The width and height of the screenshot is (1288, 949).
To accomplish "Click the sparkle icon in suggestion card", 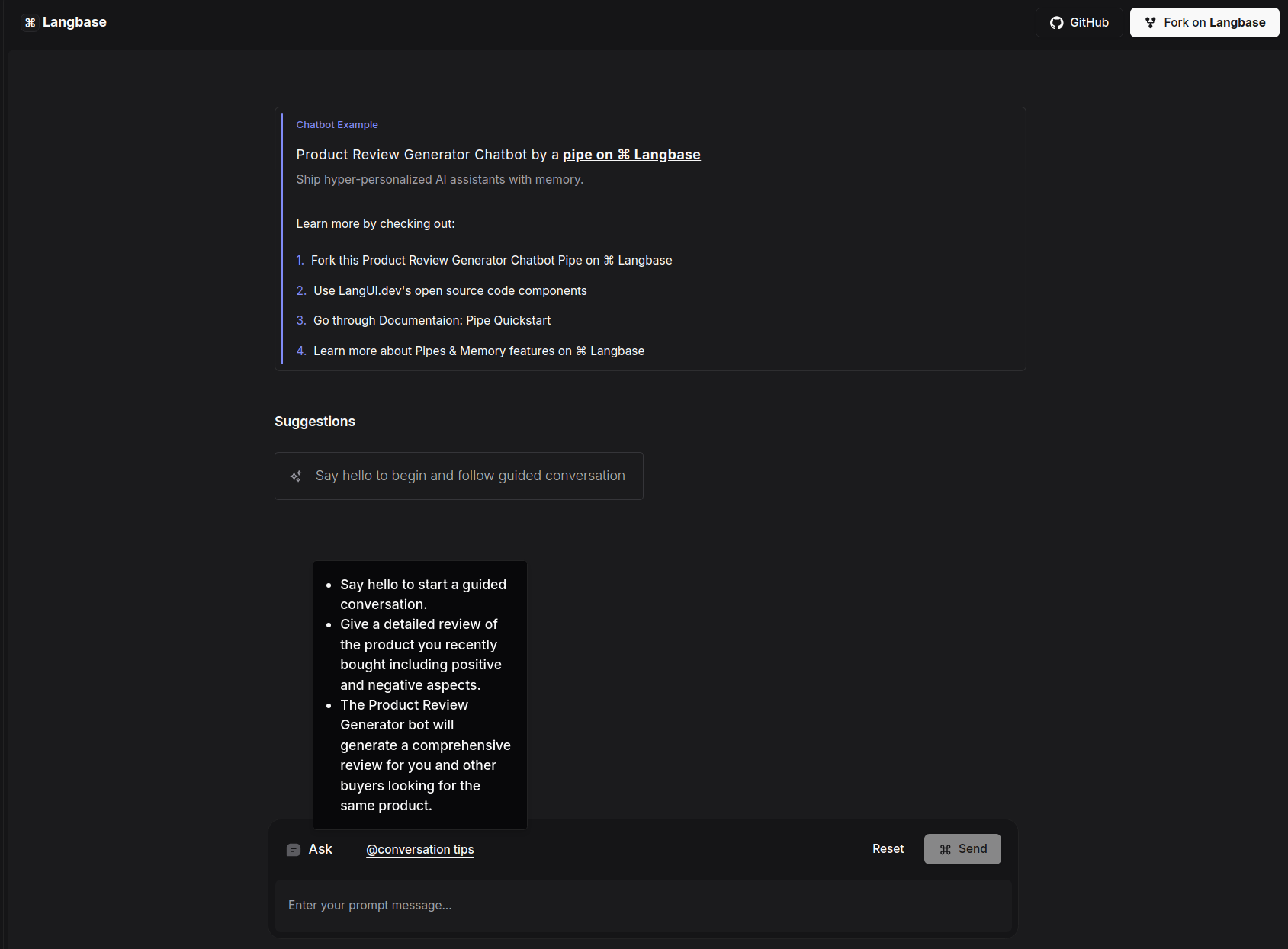I will tap(296, 476).
